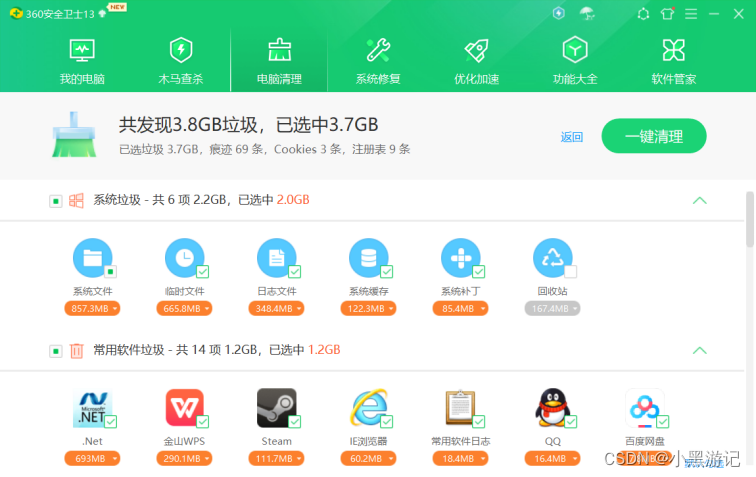The width and height of the screenshot is (756, 477).
Task: Click the IE浏览器 icon
Action: [x=368, y=408]
